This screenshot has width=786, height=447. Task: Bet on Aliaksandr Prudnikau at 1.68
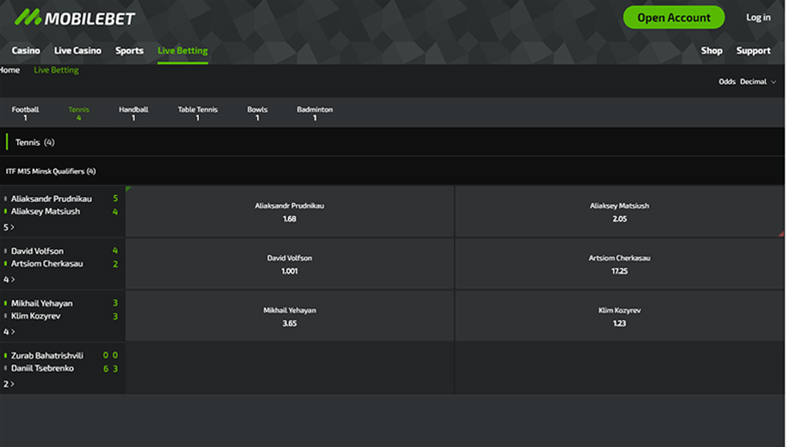coord(290,212)
